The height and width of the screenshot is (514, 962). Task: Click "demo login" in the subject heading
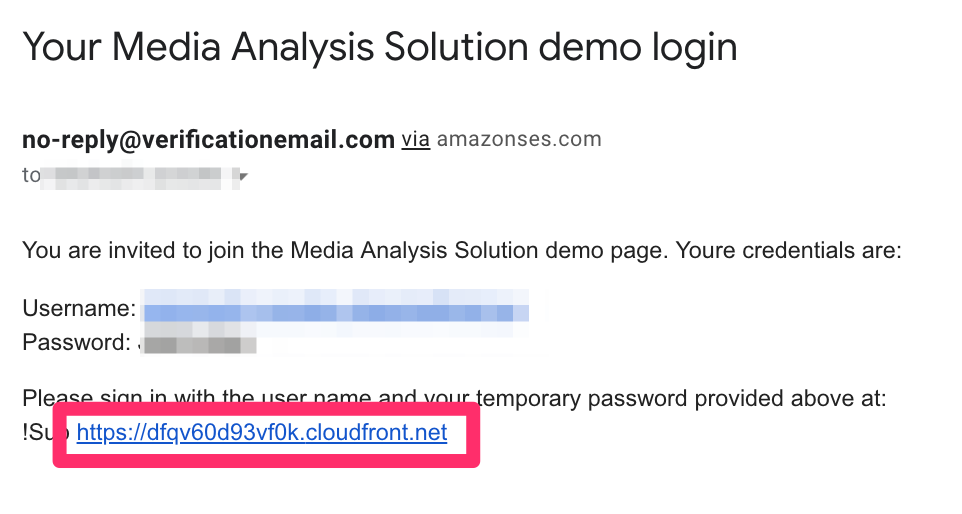click(x=638, y=48)
